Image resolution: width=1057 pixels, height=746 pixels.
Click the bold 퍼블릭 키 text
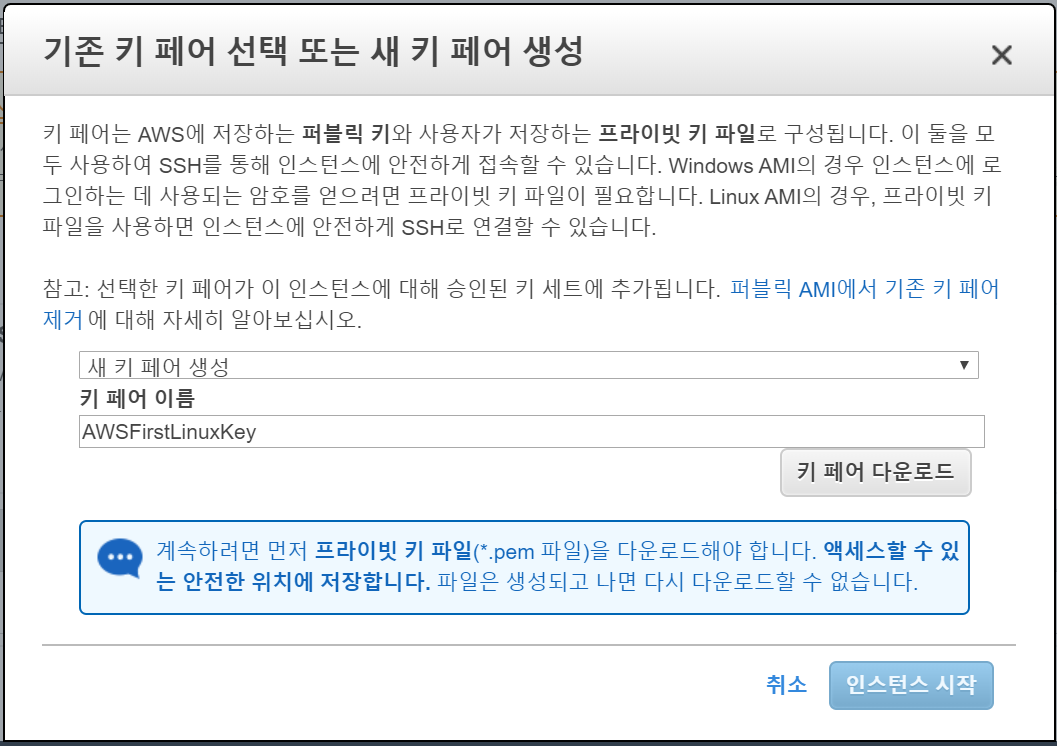click(346, 133)
